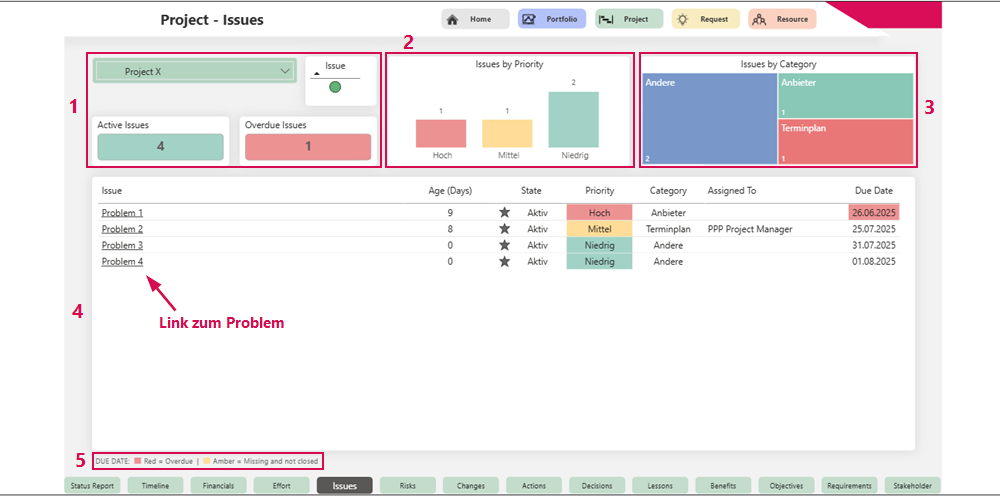Sort table by Due Date column header
The width and height of the screenshot is (1000, 496).
(873, 190)
